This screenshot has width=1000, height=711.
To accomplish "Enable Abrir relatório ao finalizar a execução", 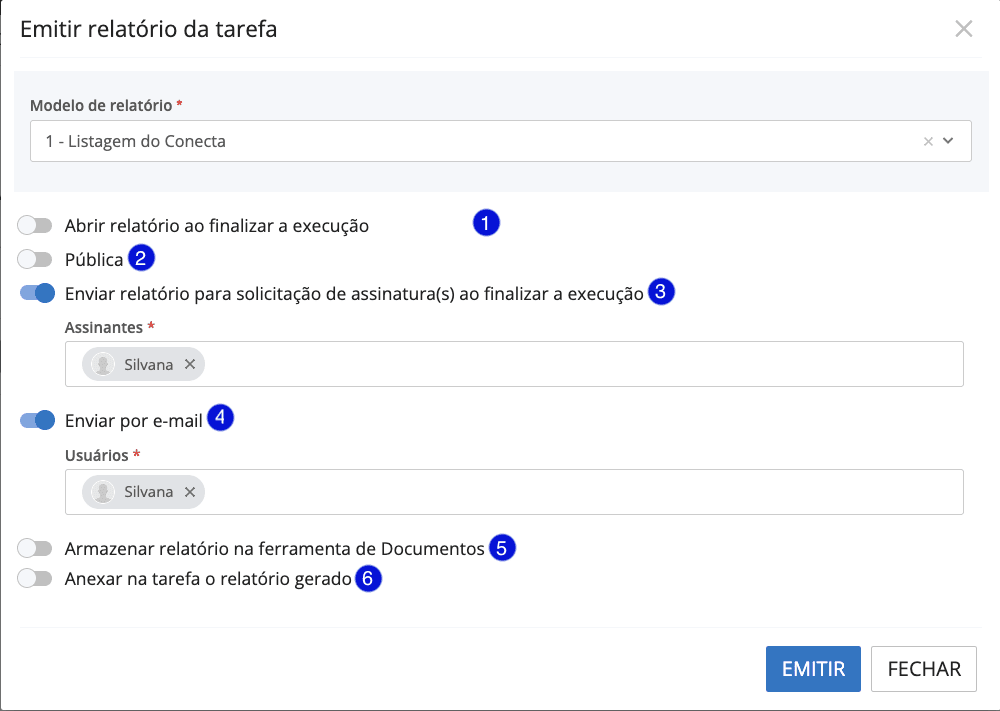I will point(35,226).
